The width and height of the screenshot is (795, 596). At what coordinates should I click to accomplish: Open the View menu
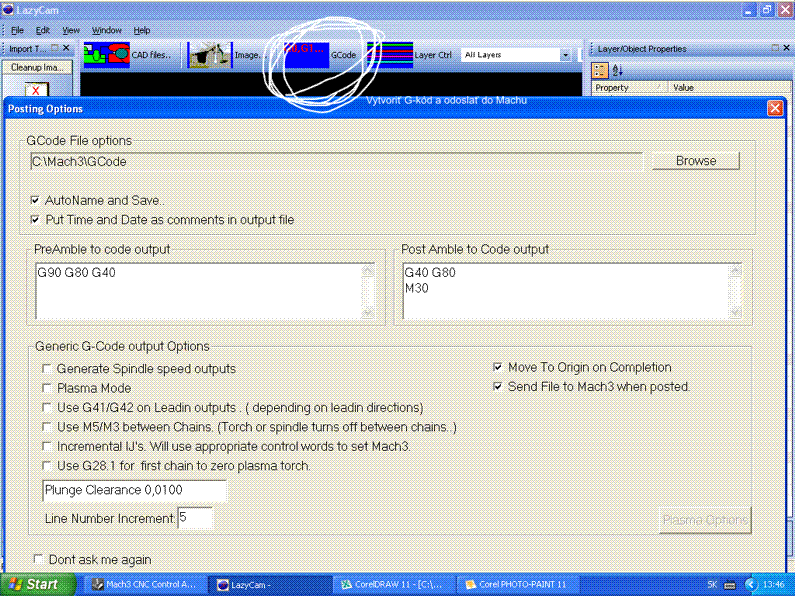coord(71,30)
